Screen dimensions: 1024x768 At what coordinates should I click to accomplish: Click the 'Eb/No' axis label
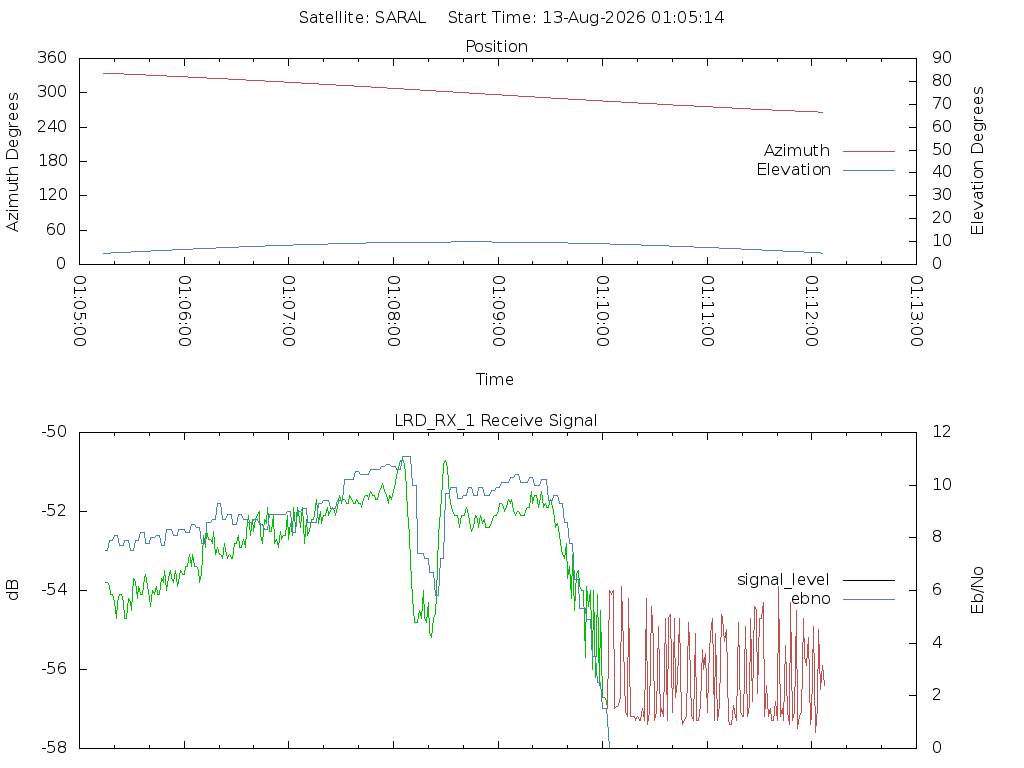pyautogui.click(x=977, y=590)
